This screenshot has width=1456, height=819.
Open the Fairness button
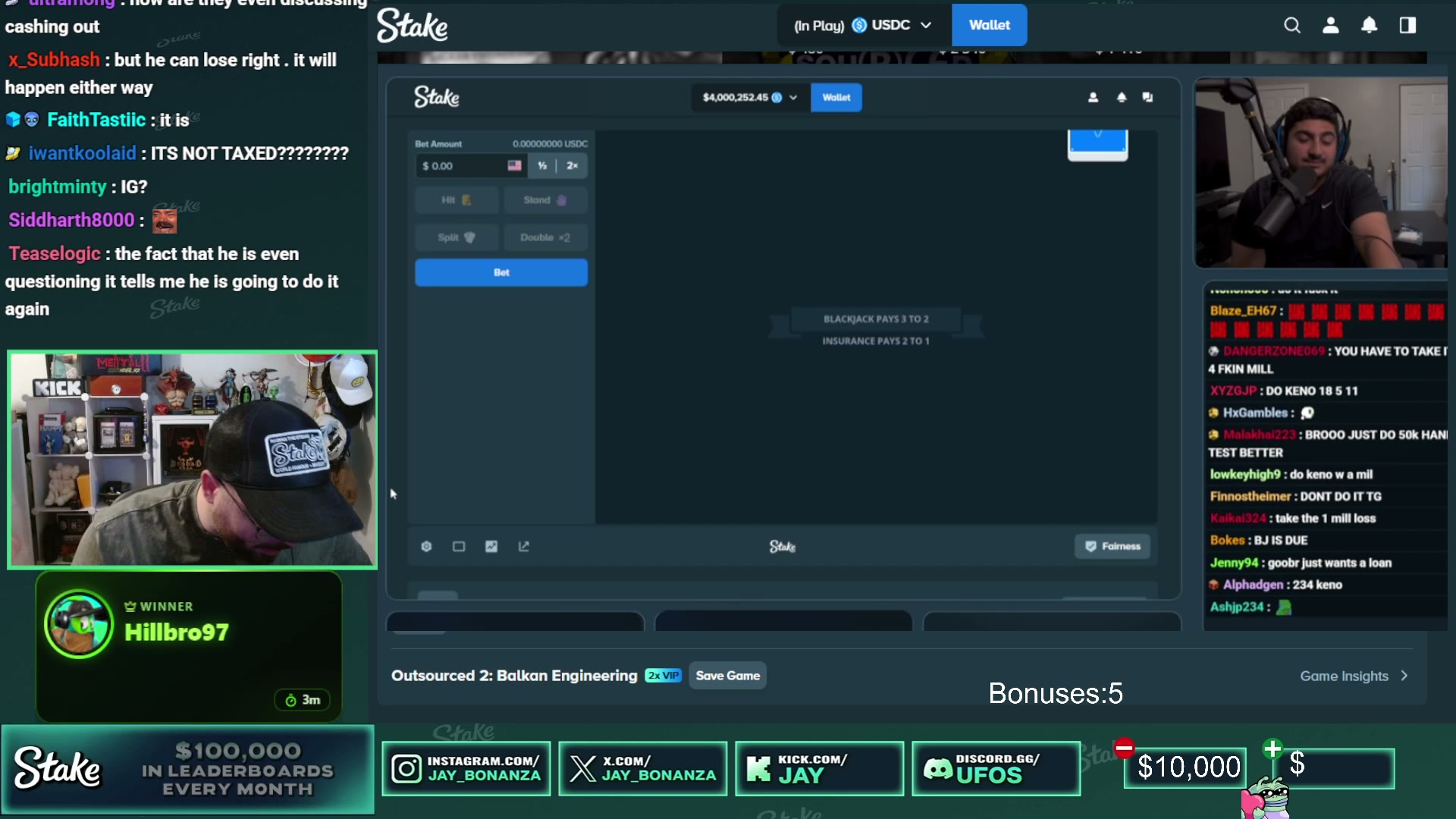click(1112, 546)
